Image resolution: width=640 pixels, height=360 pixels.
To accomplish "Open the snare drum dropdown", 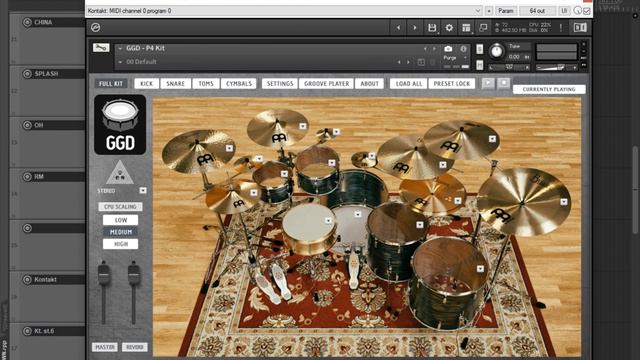I will [328, 220].
